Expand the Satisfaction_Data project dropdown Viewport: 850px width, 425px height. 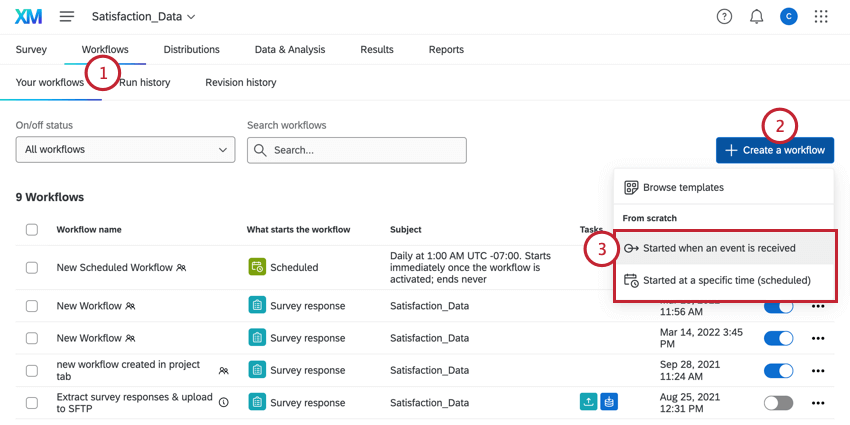[143, 17]
